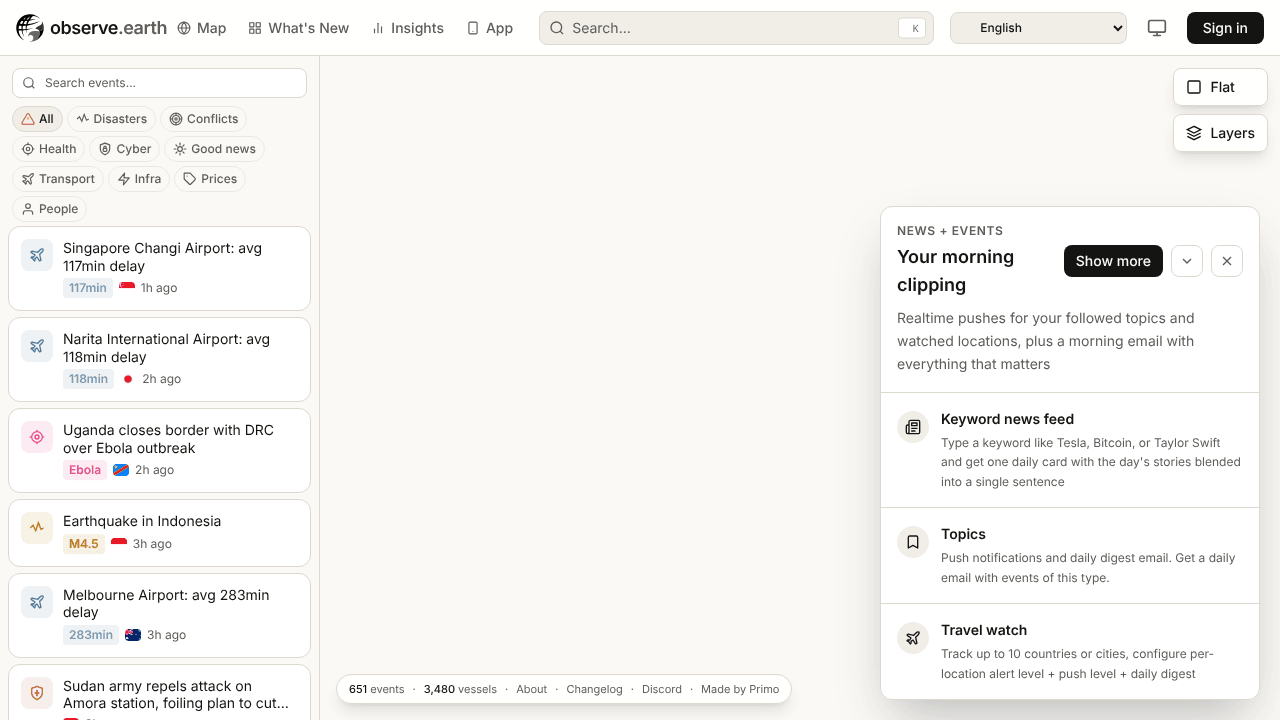Filter events by Infra
Viewport: 1280px width, 720px height.
pos(139,179)
